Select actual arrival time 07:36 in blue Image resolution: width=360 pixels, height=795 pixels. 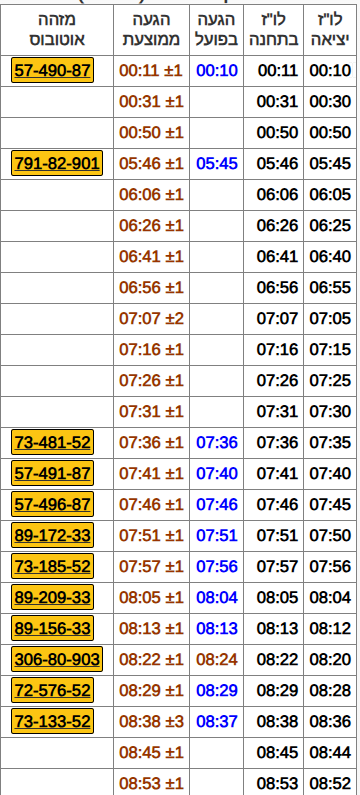point(217,443)
